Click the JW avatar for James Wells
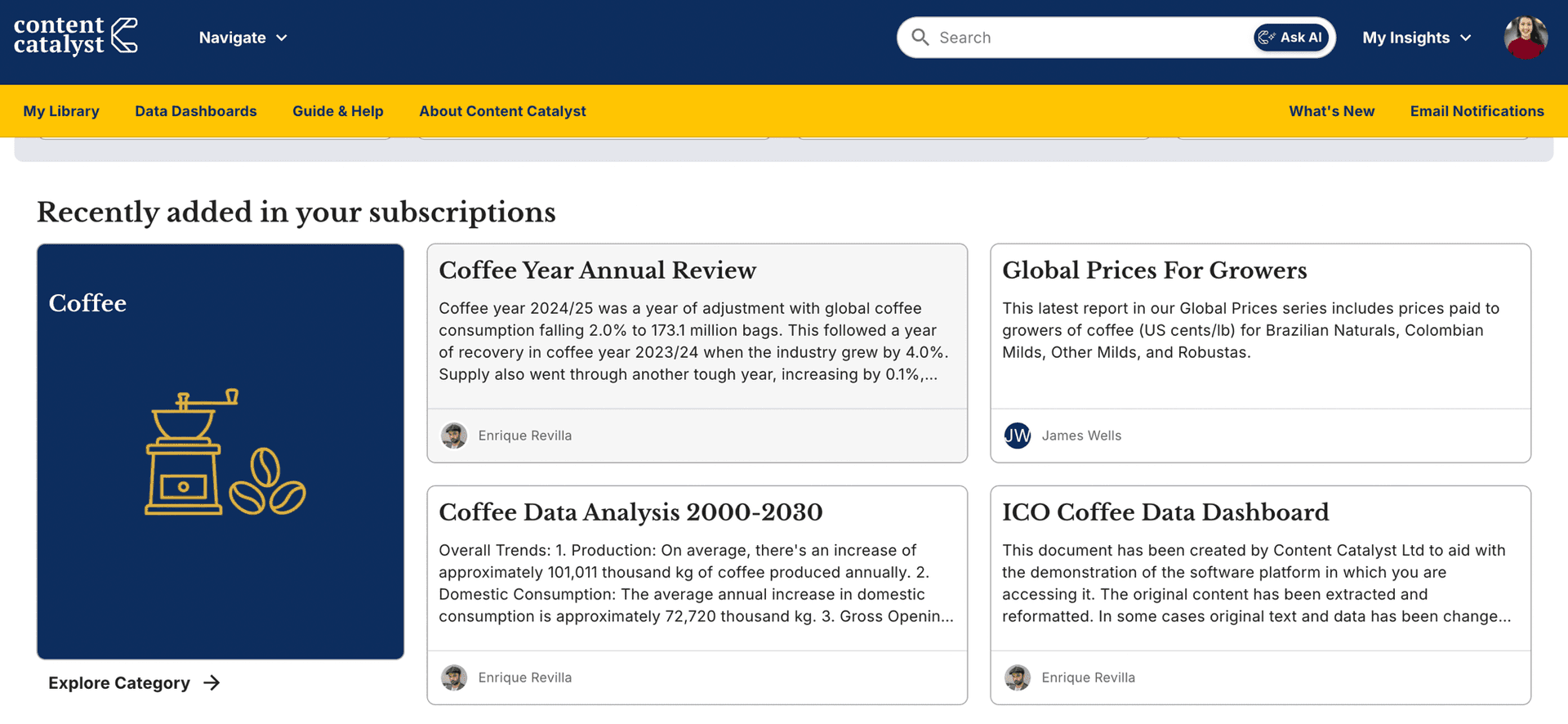The image size is (1568, 724). pos(1018,436)
